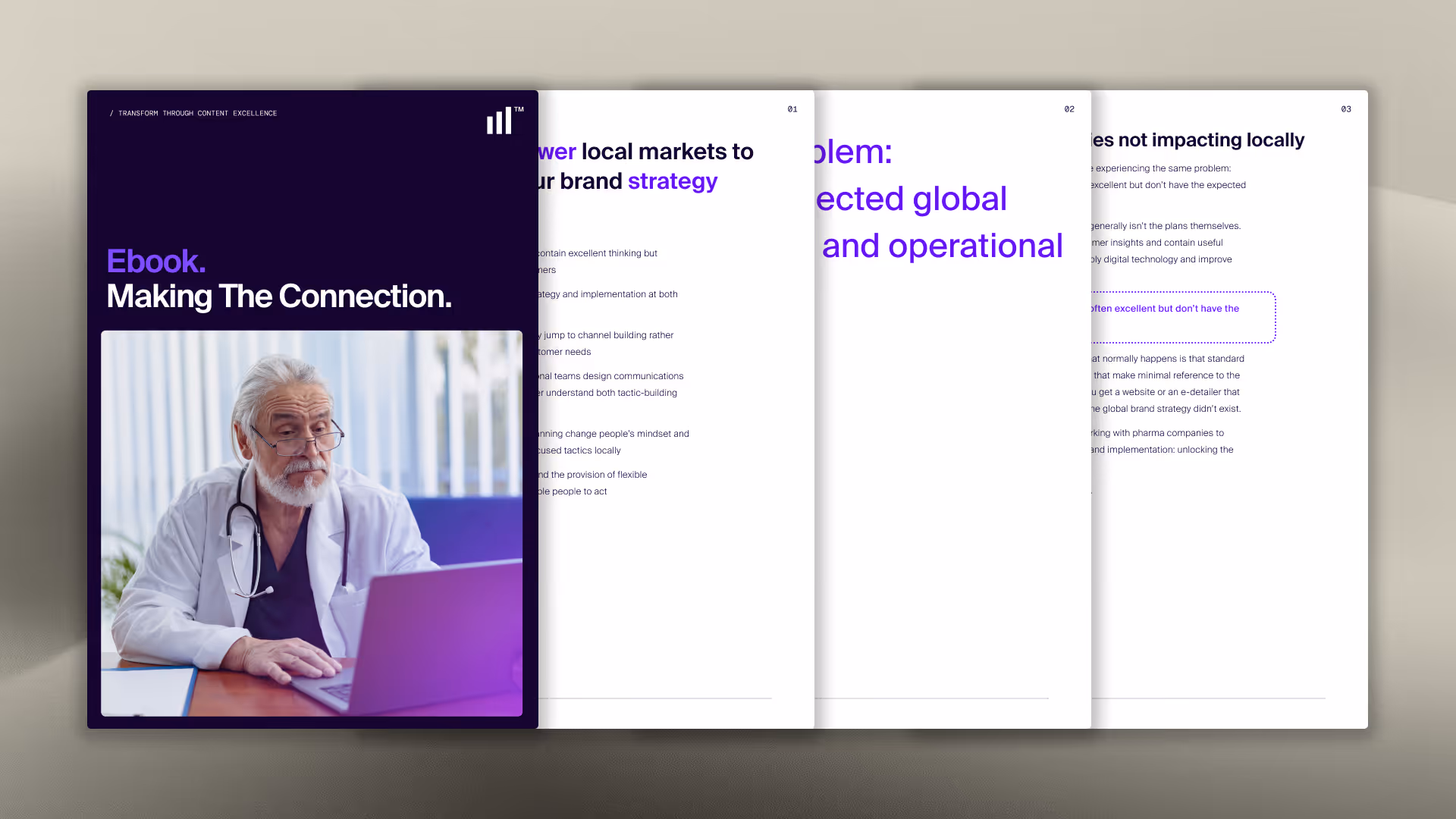Image resolution: width=1456 pixels, height=819 pixels.
Task: Click the slash icon before the header tagline
Action: [x=111, y=113]
